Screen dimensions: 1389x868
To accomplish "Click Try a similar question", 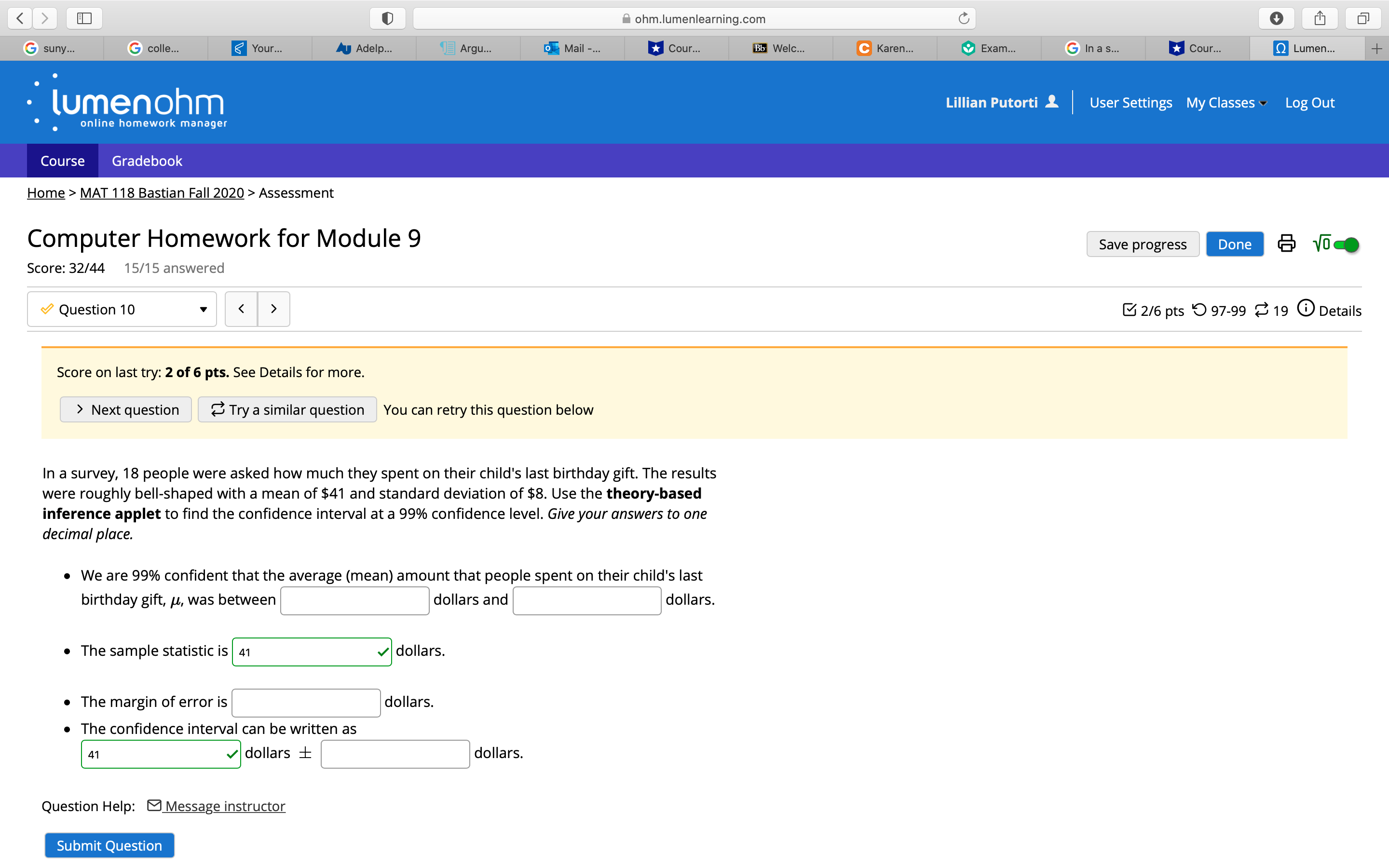I will pos(287,410).
